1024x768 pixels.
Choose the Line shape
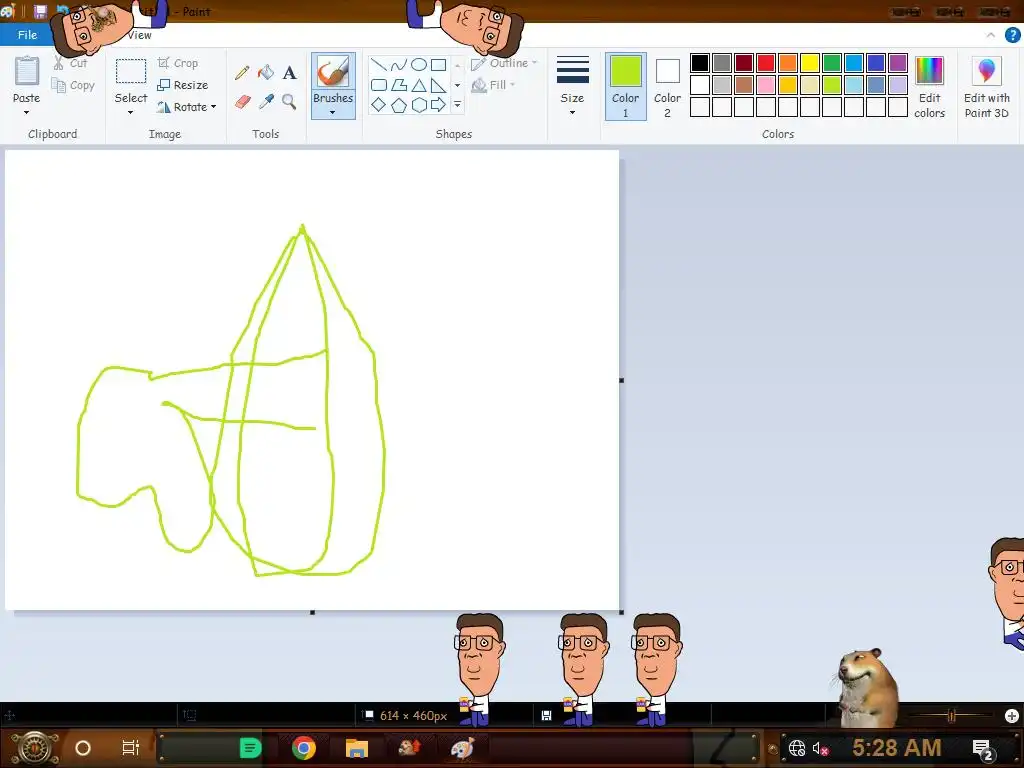(x=378, y=65)
